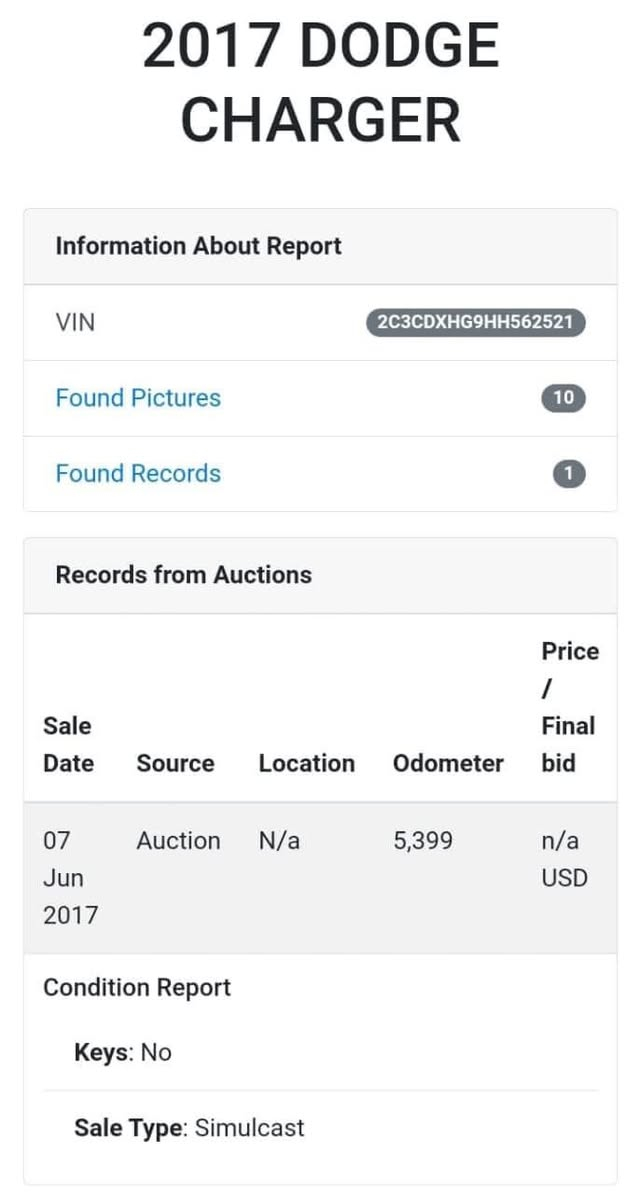Screen dimensions: 640x1194
Task: Click the Records from Auctions header
Action: 183,575
